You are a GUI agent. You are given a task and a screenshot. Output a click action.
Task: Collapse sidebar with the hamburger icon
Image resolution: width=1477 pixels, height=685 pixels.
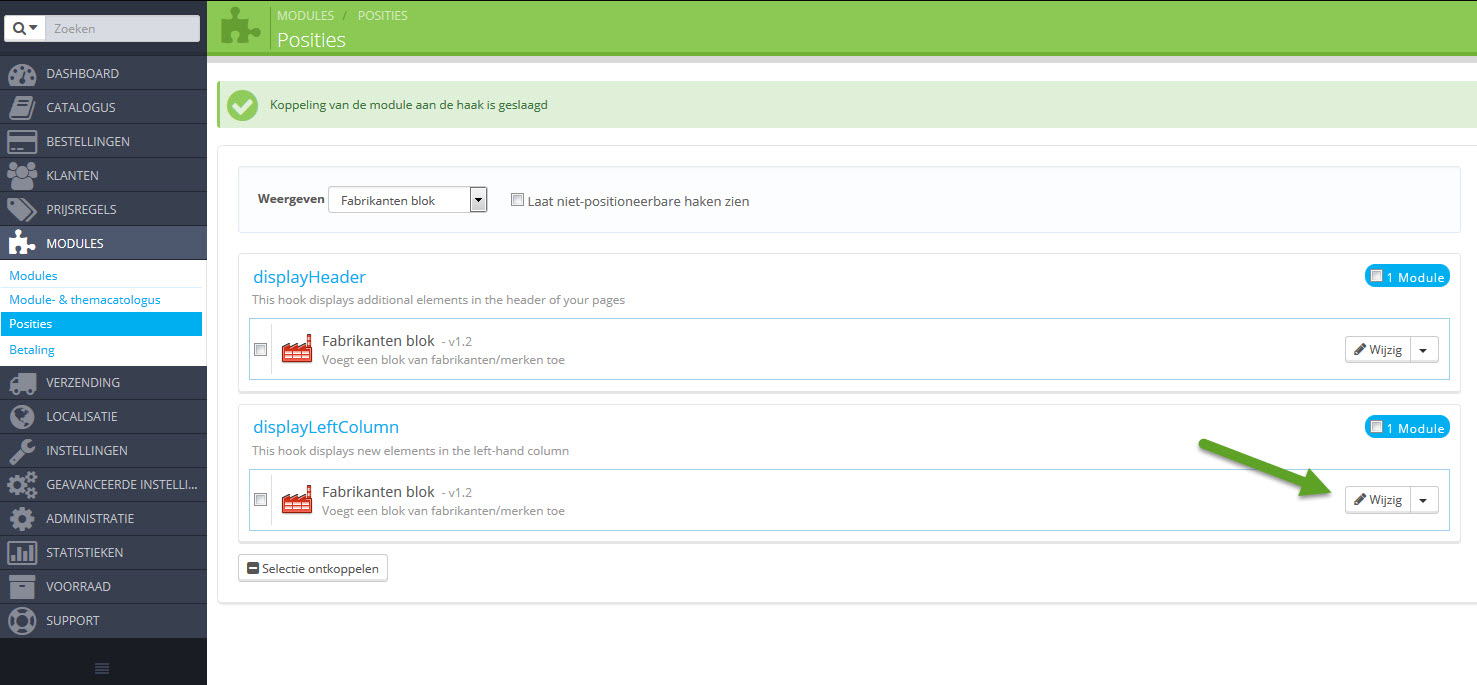click(102, 668)
